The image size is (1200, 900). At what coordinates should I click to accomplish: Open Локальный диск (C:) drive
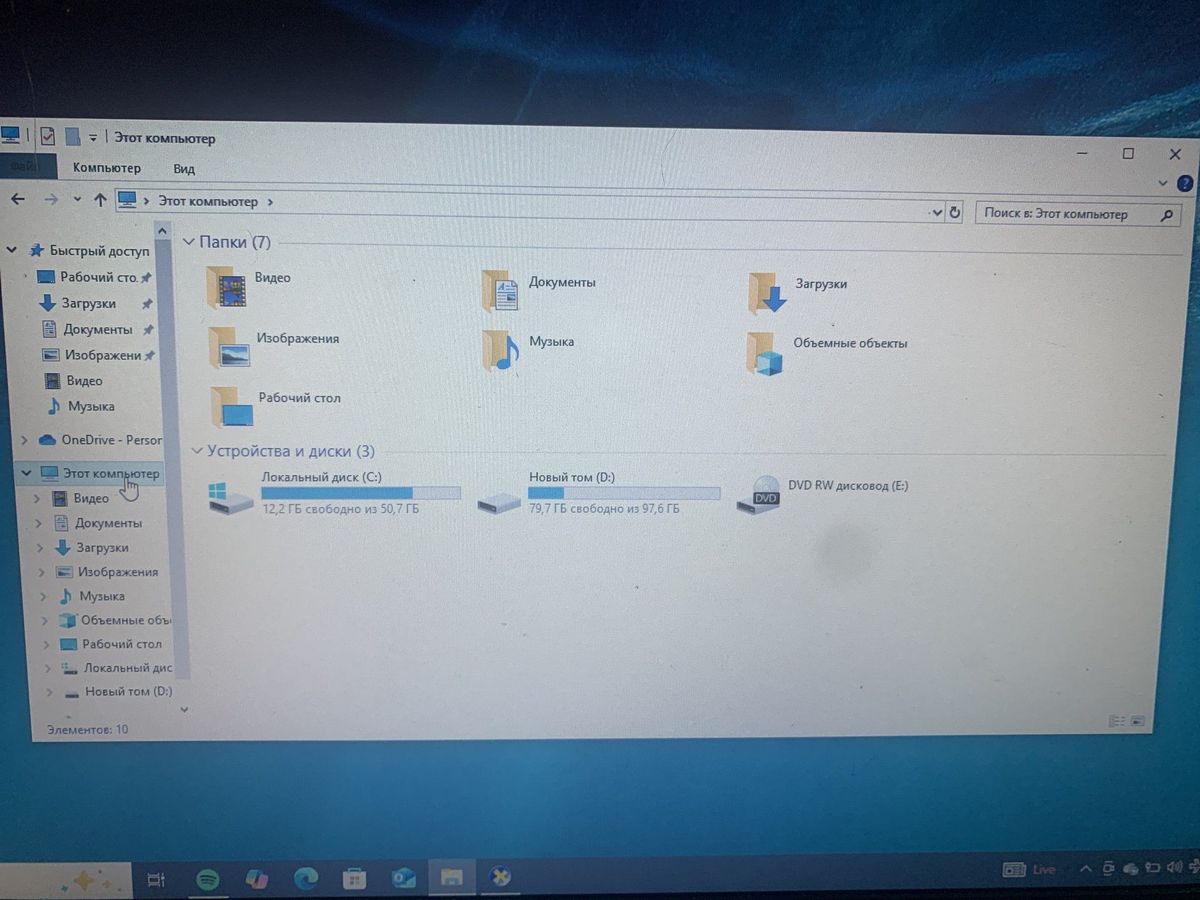tap(232, 496)
